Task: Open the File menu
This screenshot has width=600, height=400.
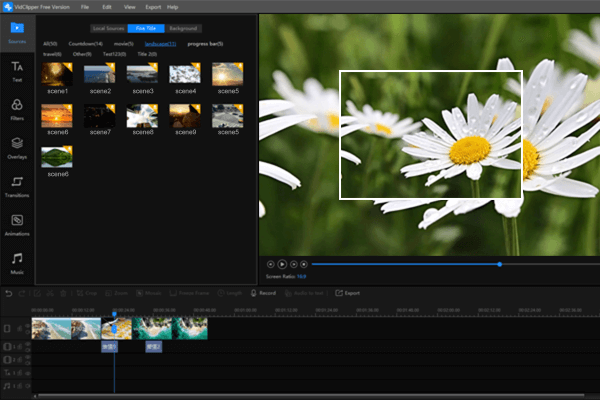Action: click(84, 6)
